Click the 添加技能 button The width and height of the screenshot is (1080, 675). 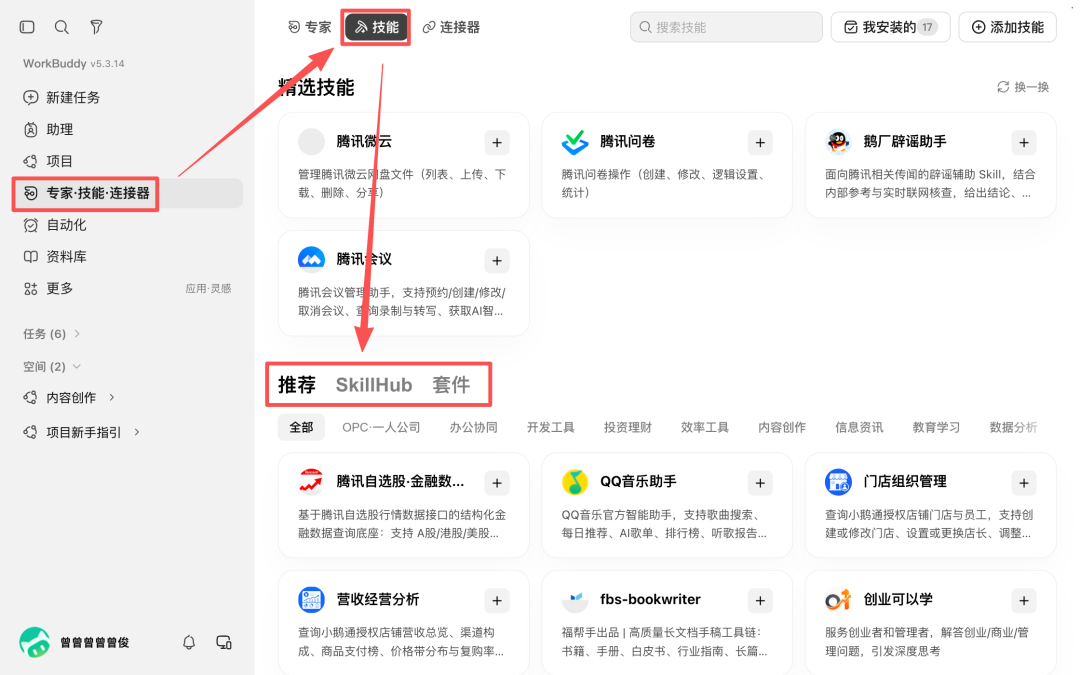coord(1007,27)
